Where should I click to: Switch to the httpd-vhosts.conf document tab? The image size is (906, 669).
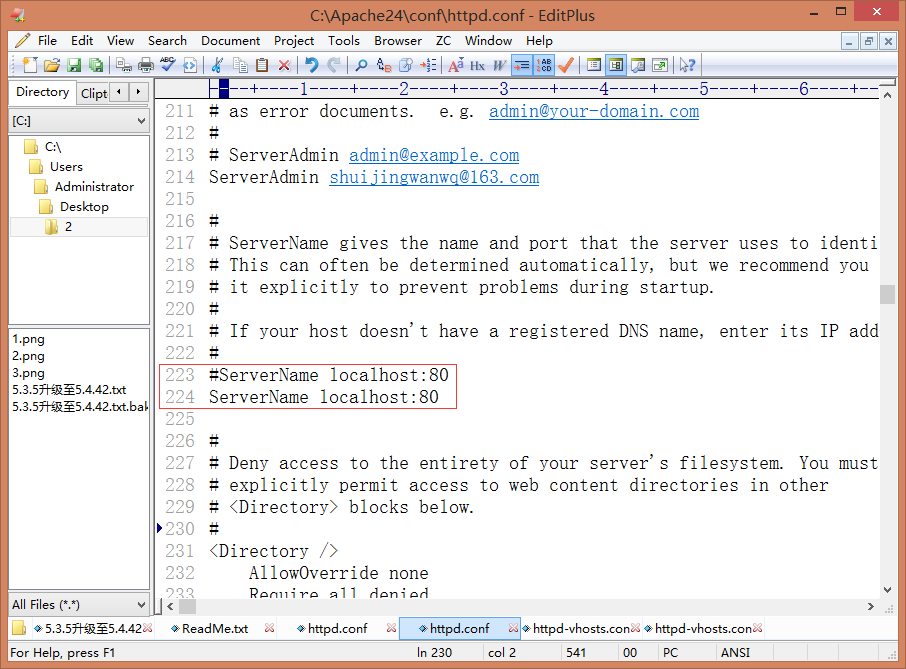[x=580, y=629]
